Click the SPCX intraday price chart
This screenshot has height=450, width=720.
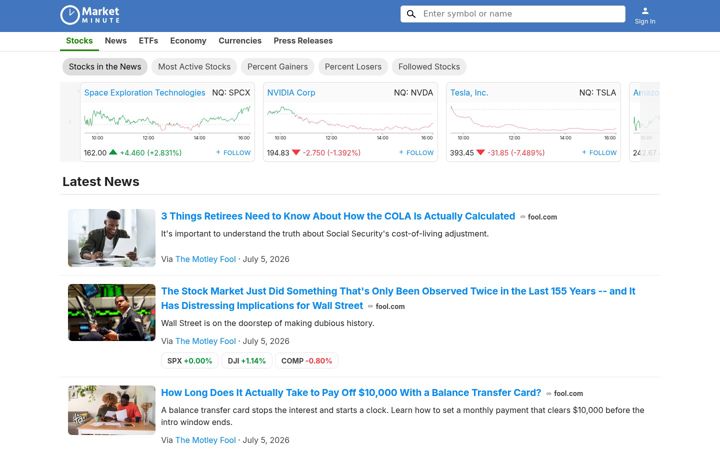(167, 122)
